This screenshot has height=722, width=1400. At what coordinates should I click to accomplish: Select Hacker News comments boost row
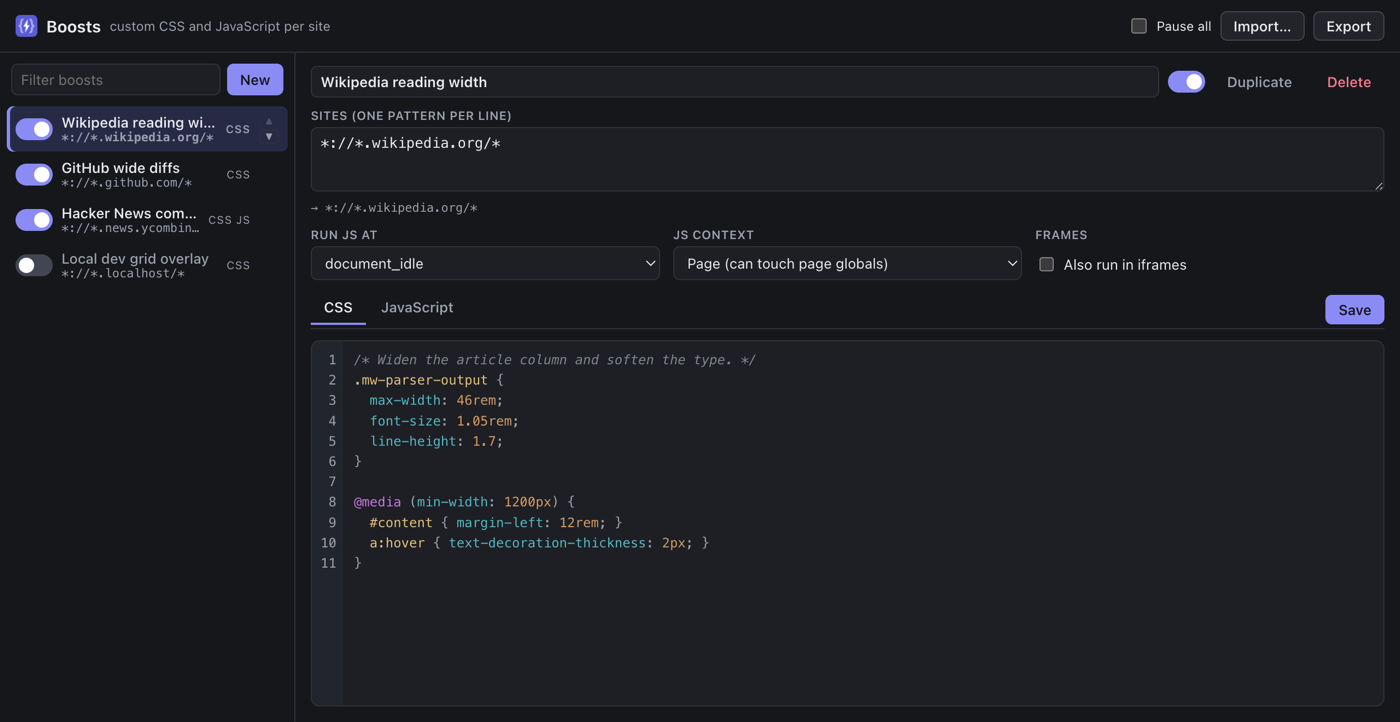click(x=148, y=220)
